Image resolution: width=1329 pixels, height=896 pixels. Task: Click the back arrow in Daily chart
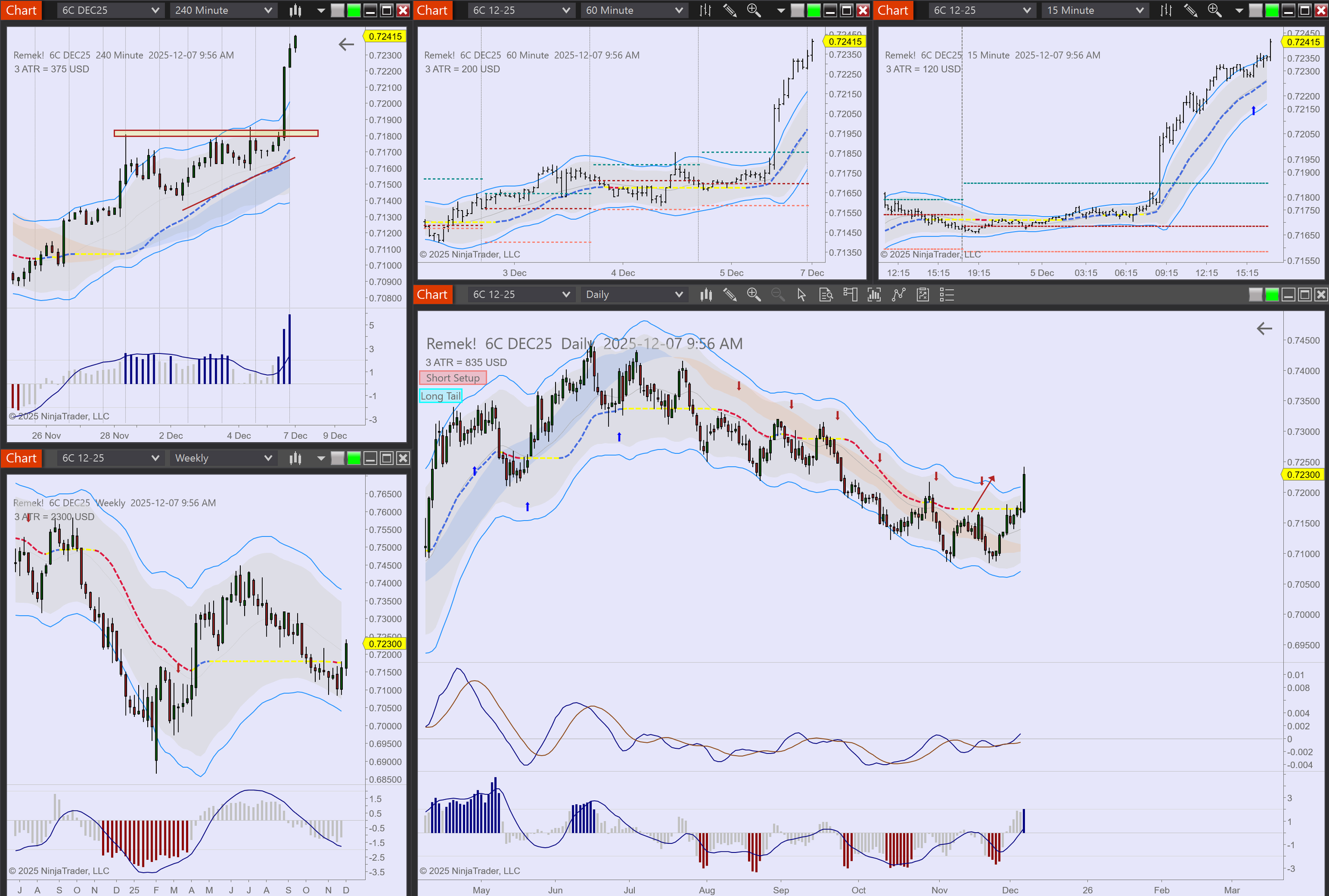[1264, 328]
